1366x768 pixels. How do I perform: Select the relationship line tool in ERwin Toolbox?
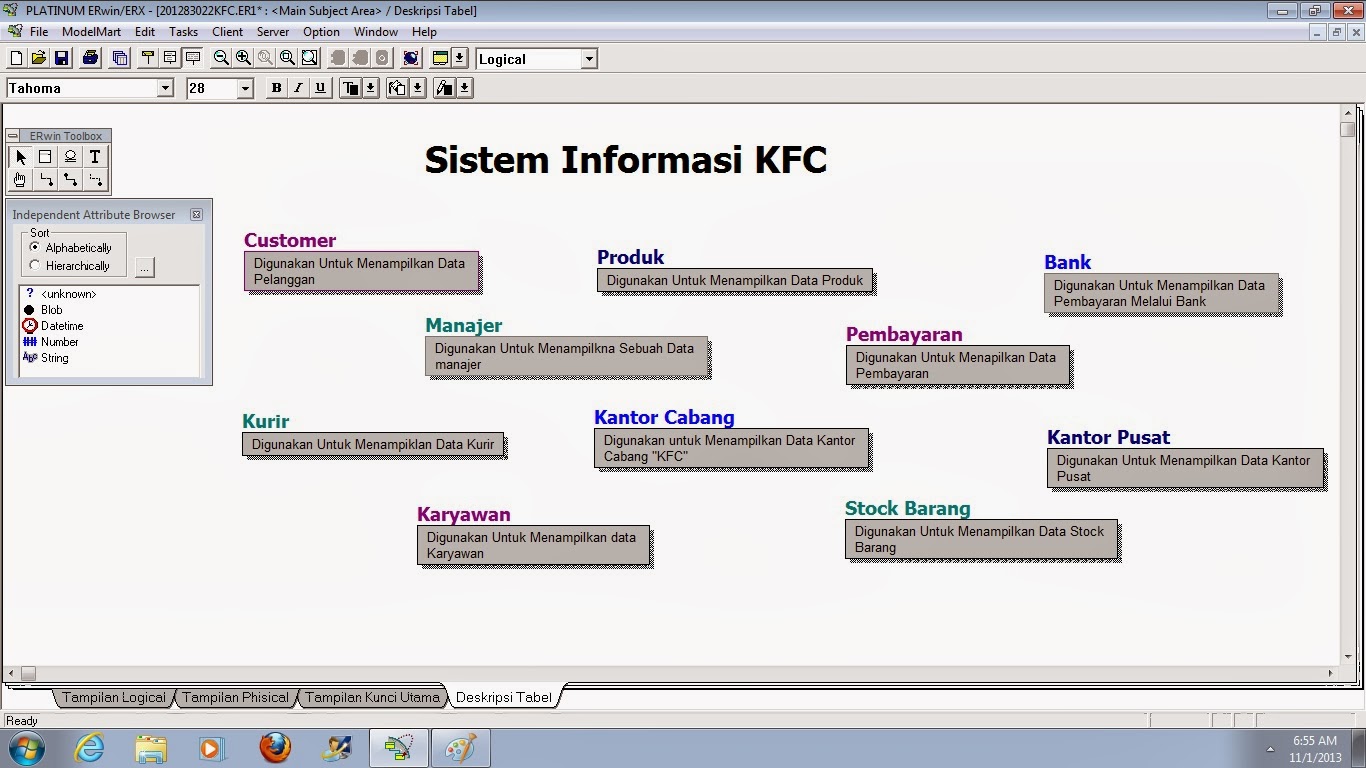(45, 179)
